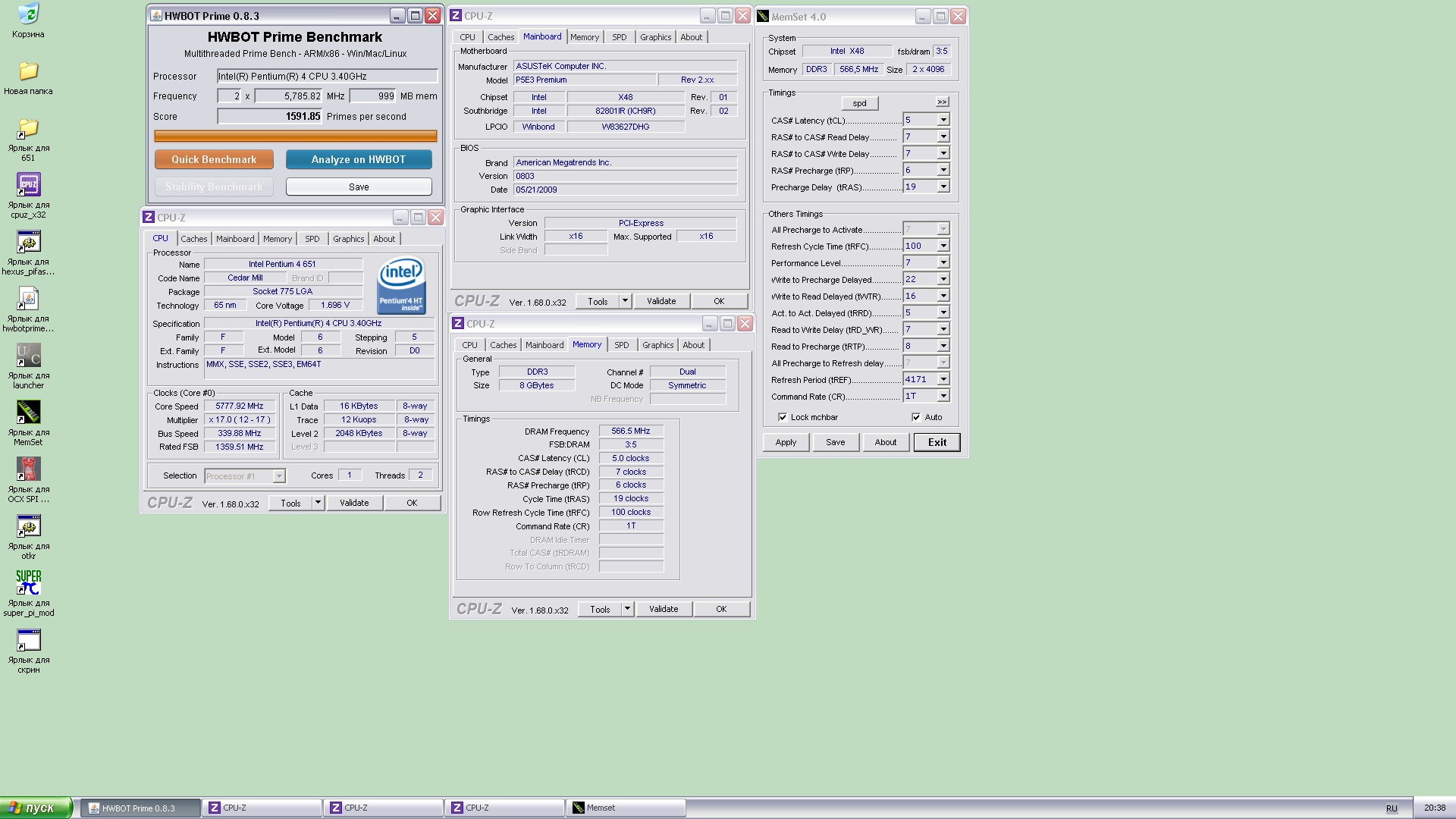Launch the MemSet desktop shortcut
The width and height of the screenshot is (1456, 819).
pyautogui.click(x=28, y=423)
